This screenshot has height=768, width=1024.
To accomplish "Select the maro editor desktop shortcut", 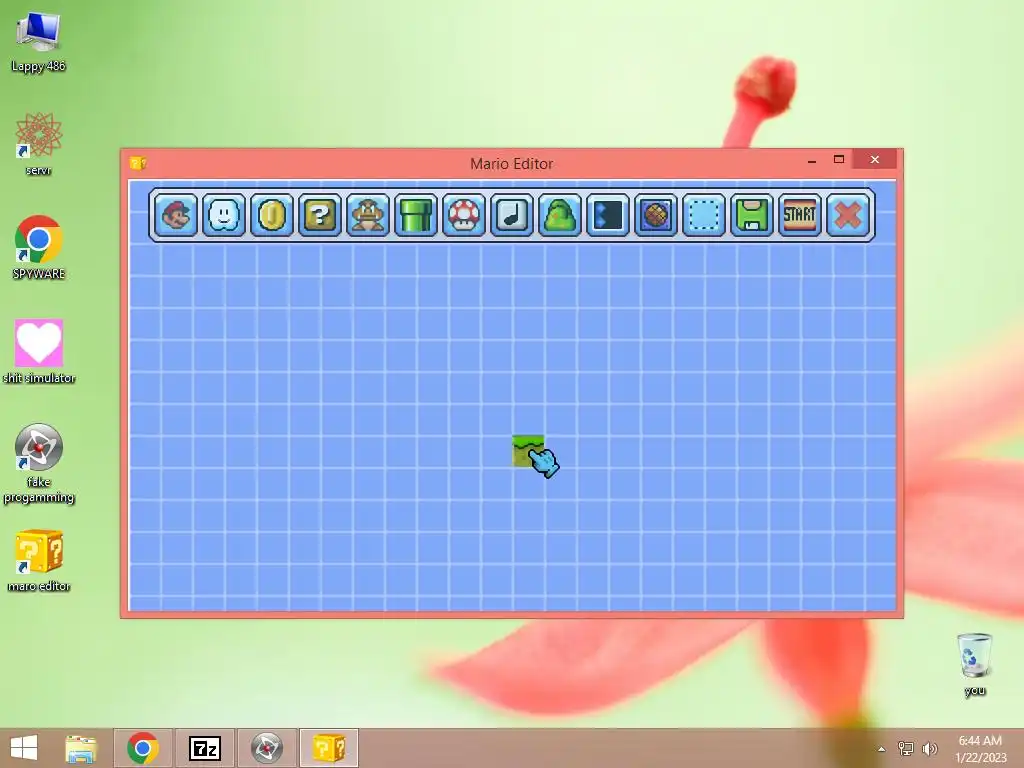I will 39,560.
